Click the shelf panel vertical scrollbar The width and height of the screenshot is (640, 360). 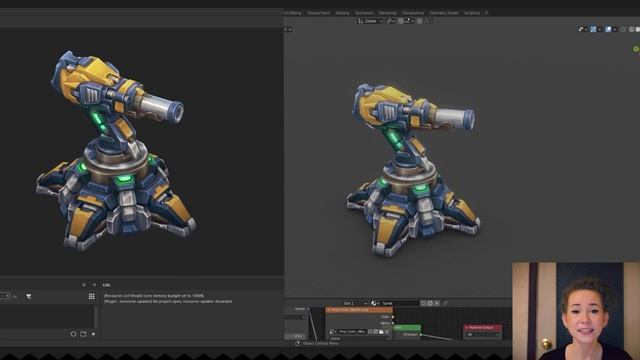(x=96, y=316)
